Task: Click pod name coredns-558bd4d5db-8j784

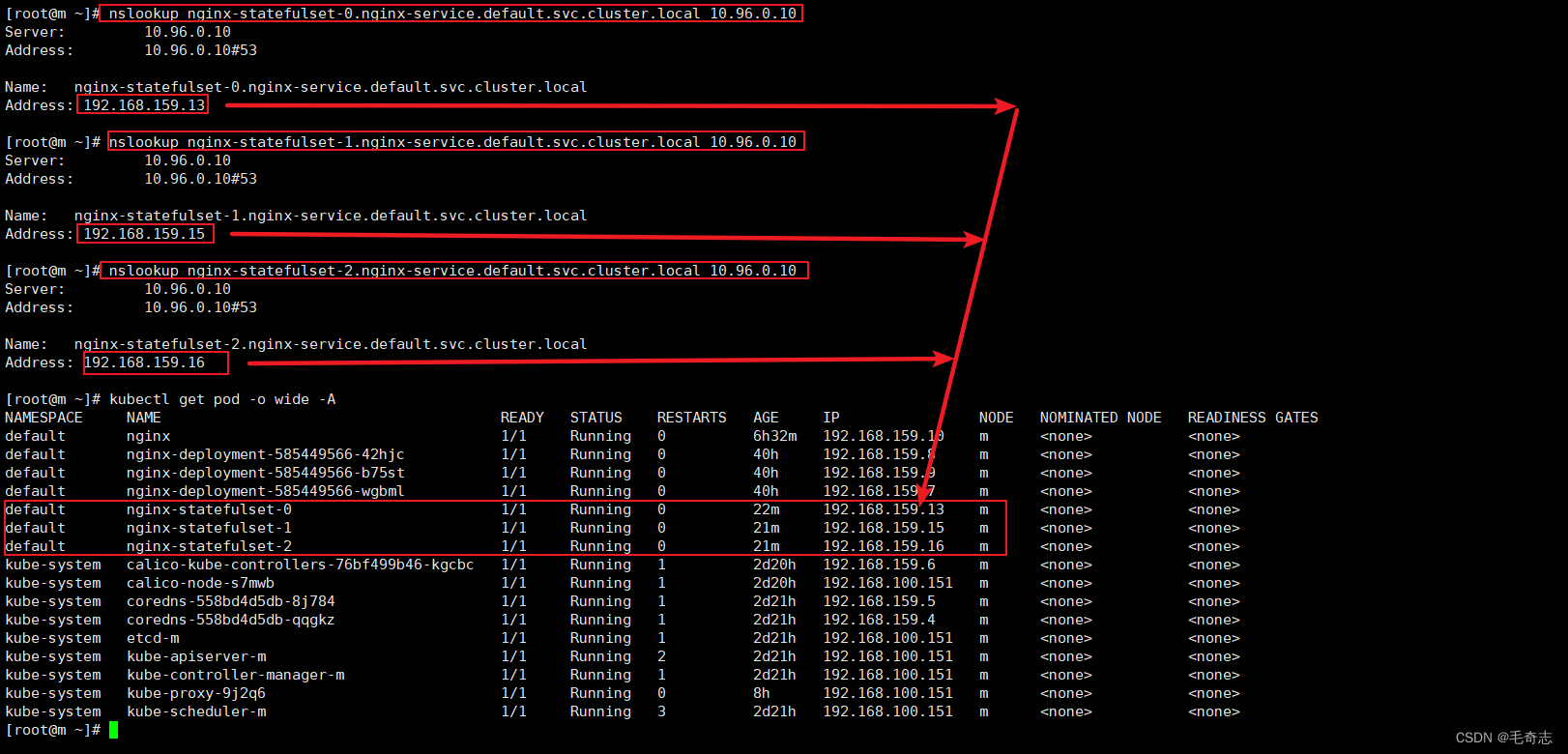Action: [230, 601]
